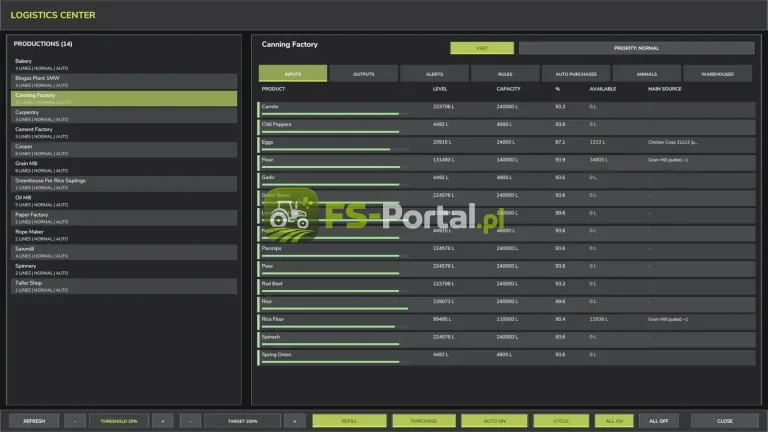Open the Auto Purchases tab

[x=576, y=73]
